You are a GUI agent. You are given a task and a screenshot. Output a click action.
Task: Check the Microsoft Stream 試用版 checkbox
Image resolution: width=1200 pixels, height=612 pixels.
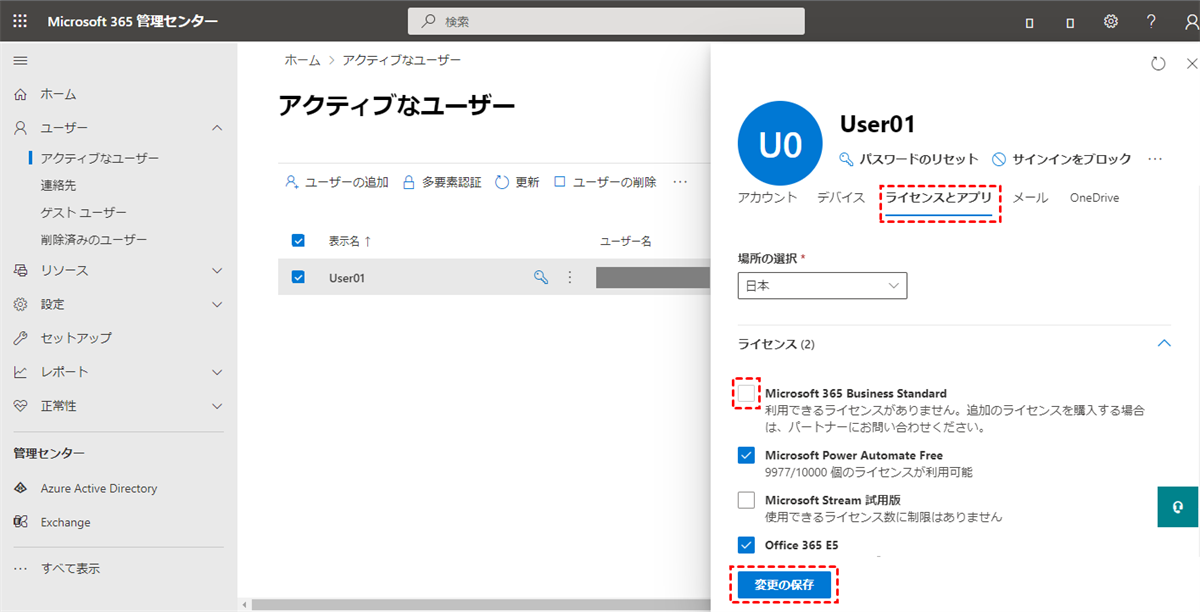point(746,500)
